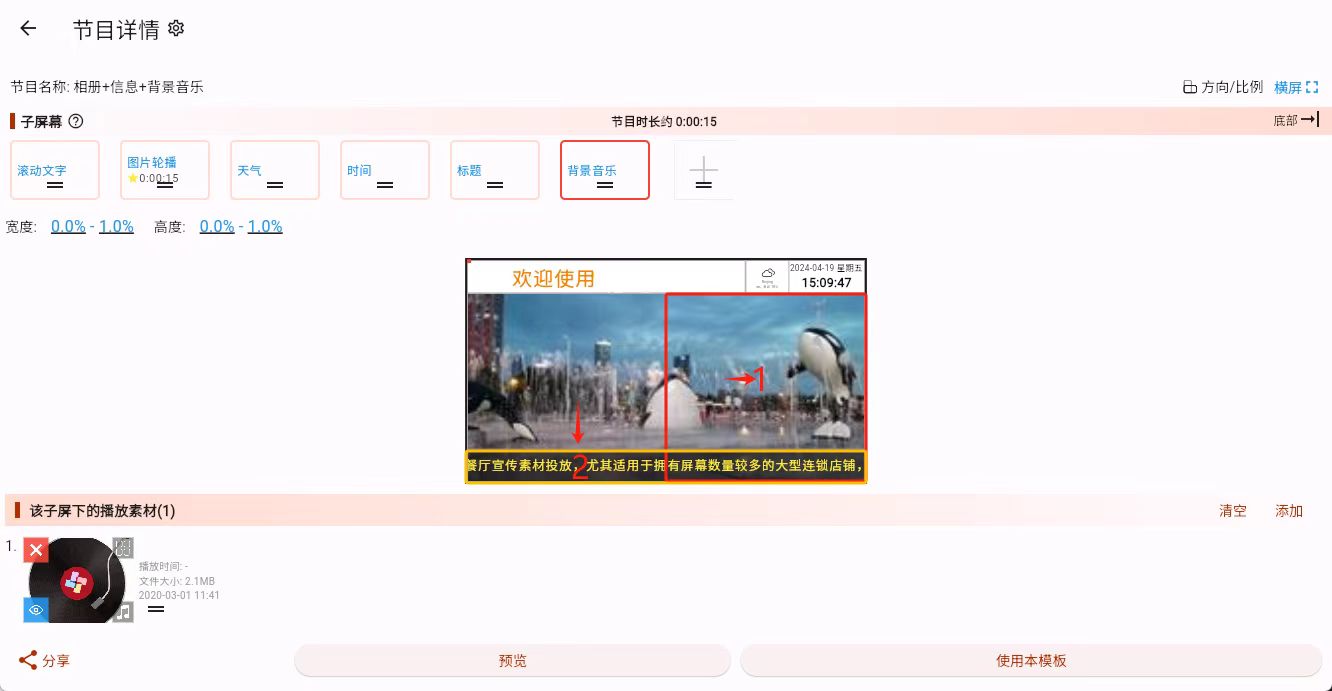
Task: Click the 预览 preview button
Action: 512,661
